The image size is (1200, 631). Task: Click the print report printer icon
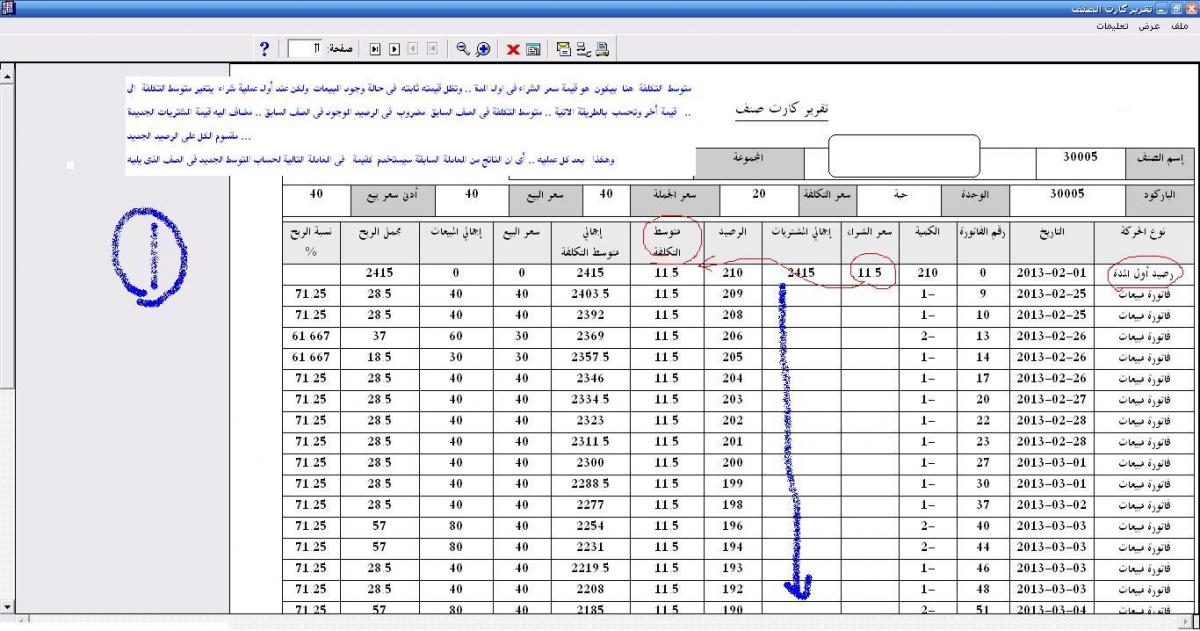click(603, 48)
